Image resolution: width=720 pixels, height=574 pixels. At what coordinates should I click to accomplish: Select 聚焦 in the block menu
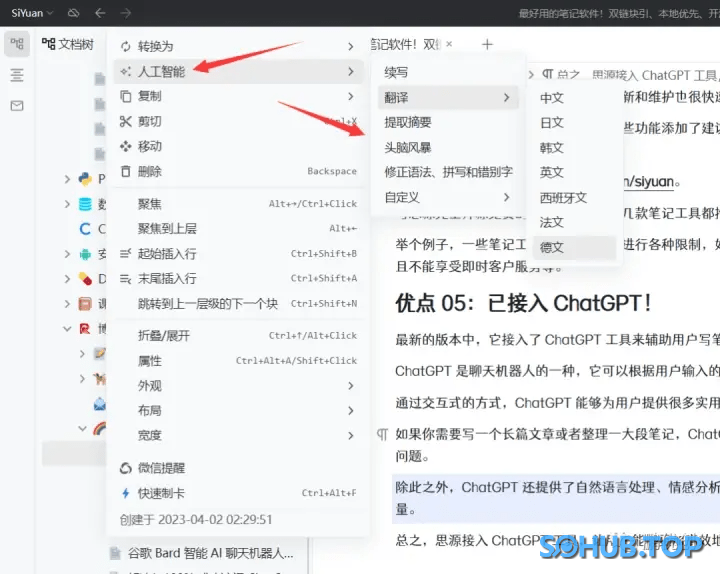tap(237, 203)
